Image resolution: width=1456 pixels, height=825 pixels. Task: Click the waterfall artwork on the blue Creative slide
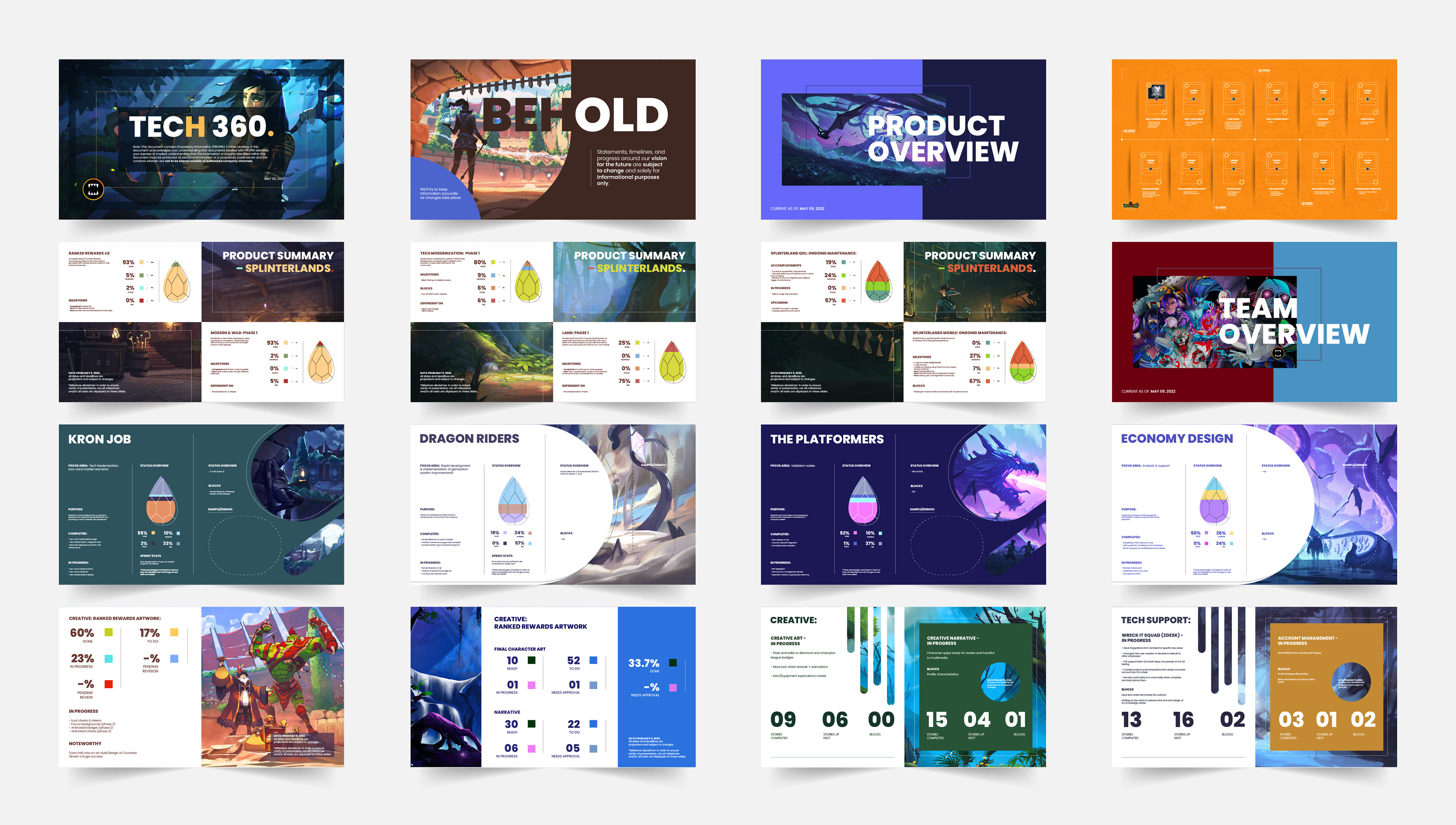tap(446, 687)
